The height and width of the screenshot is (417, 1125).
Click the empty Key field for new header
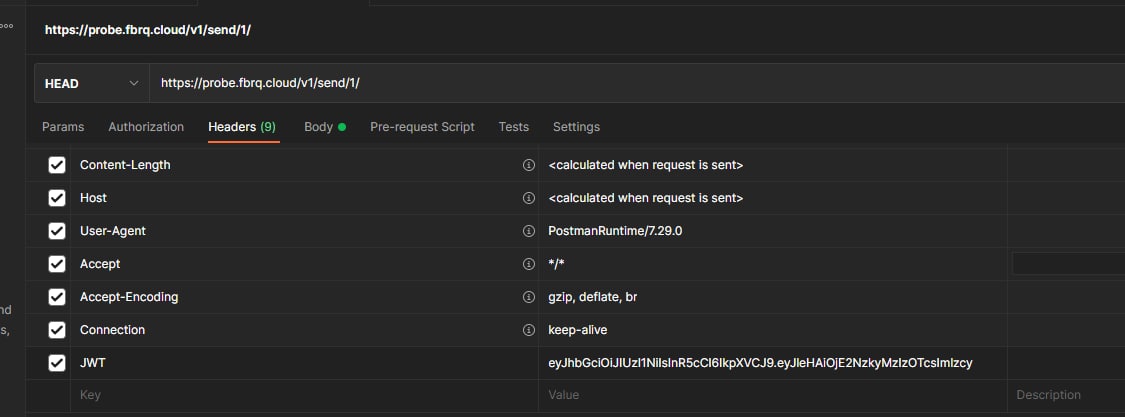(x=304, y=395)
